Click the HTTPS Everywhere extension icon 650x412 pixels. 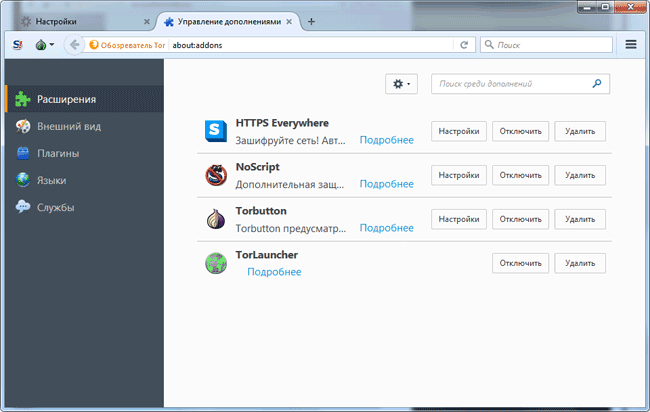click(216, 131)
